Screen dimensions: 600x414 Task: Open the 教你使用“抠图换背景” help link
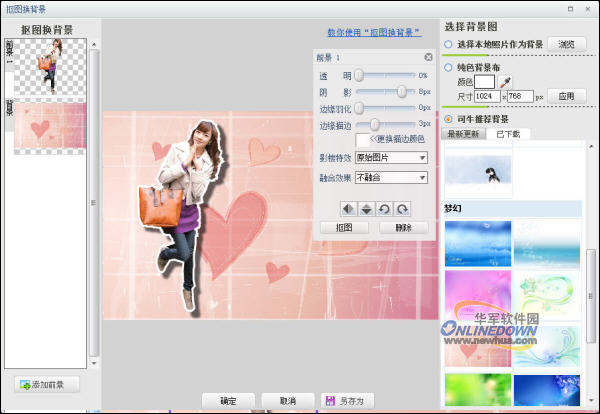coord(372,33)
